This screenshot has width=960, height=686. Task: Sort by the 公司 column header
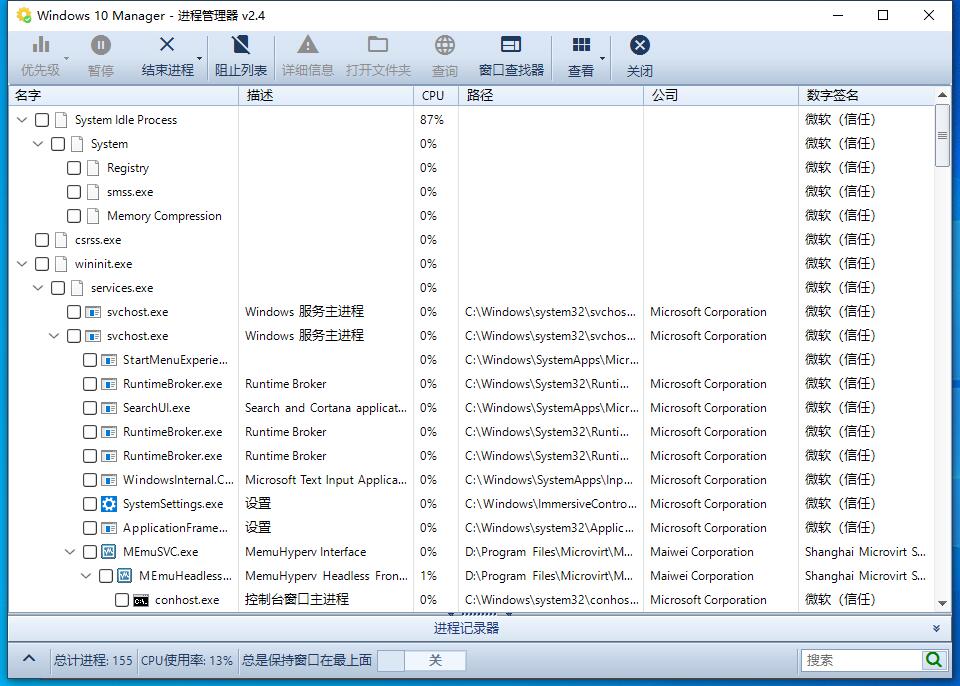pos(721,96)
